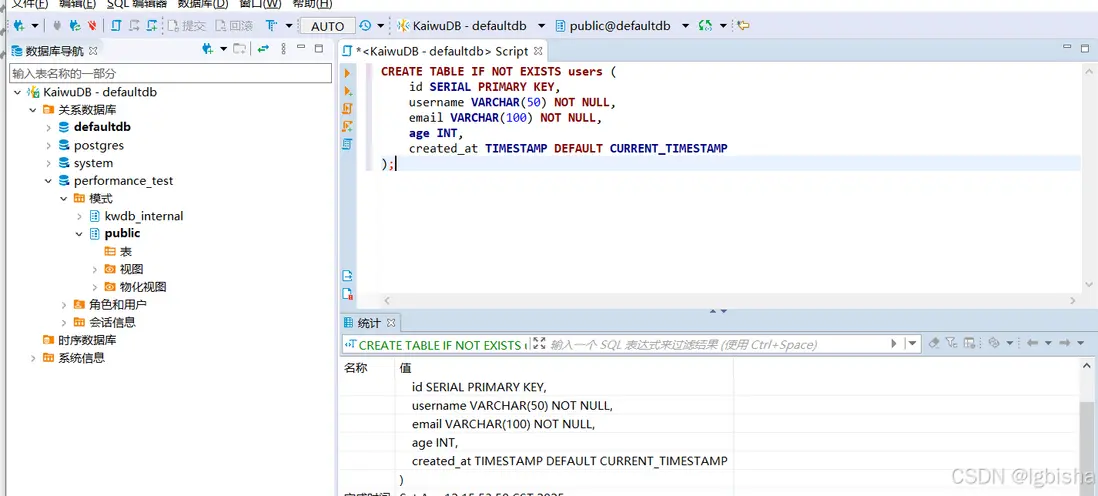Click the transaction log clock icon
This screenshot has width=1098, height=496.
pos(365,26)
